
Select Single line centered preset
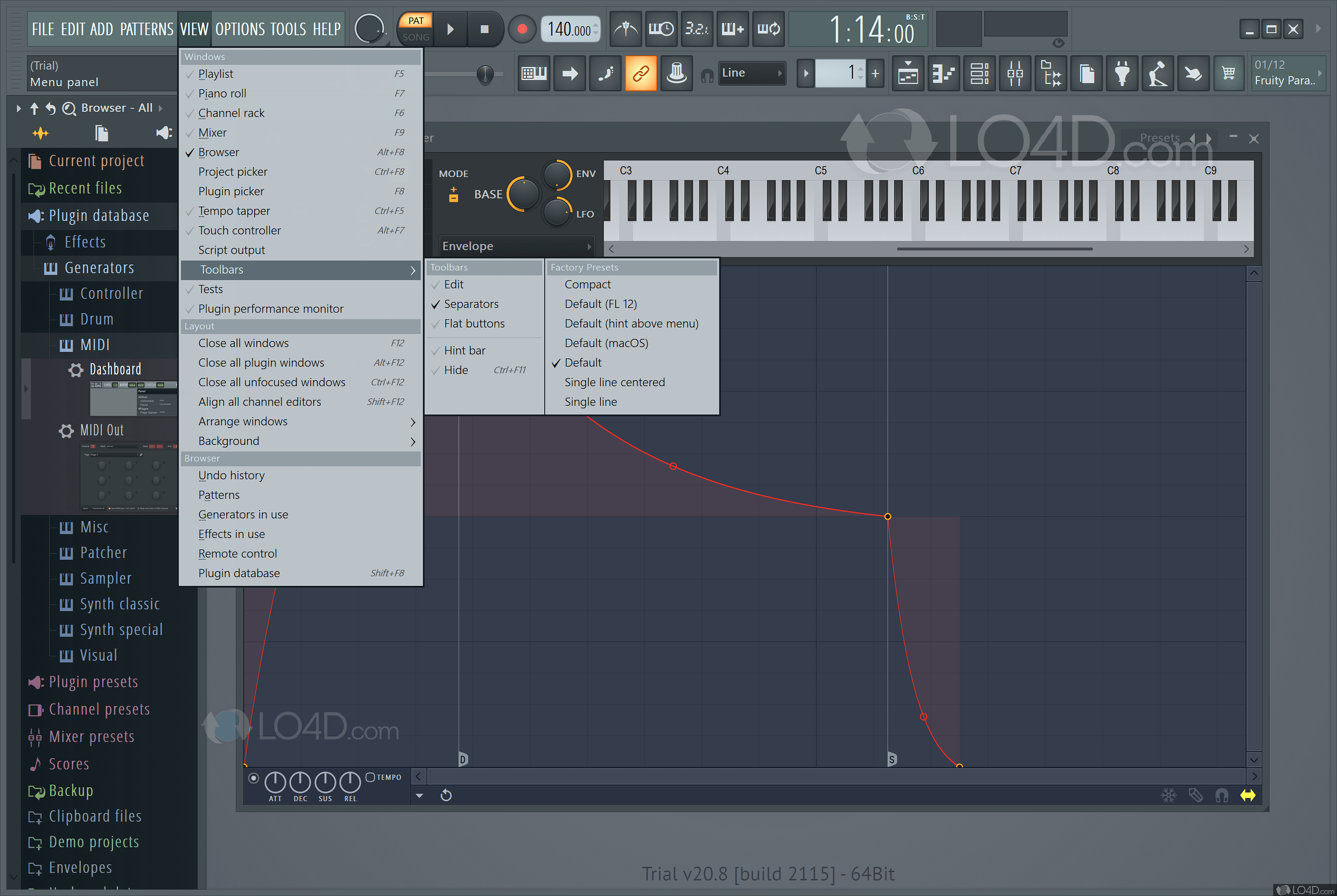pyautogui.click(x=614, y=382)
